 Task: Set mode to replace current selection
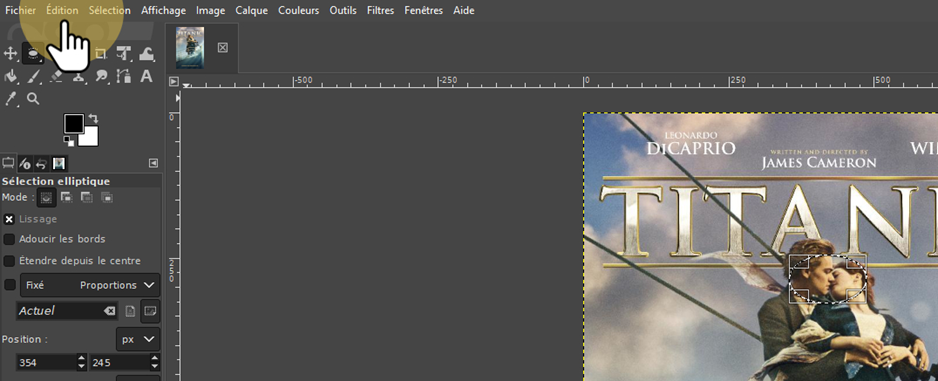tap(47, 197)
